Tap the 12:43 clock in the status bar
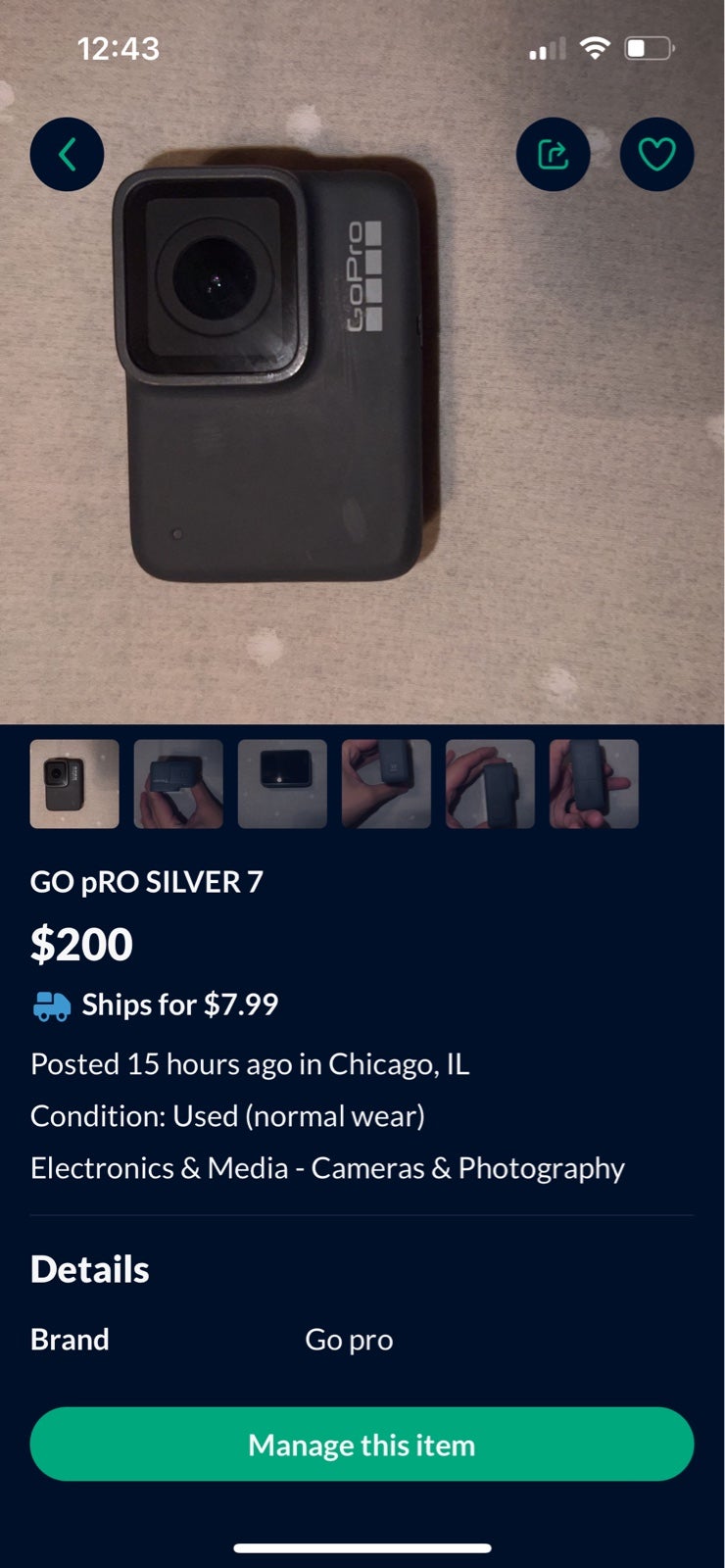 click(x=118, y=48)
